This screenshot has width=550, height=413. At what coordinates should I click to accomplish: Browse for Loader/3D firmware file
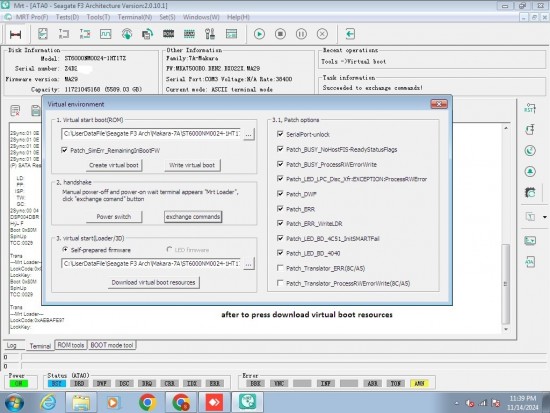(248, 264)
